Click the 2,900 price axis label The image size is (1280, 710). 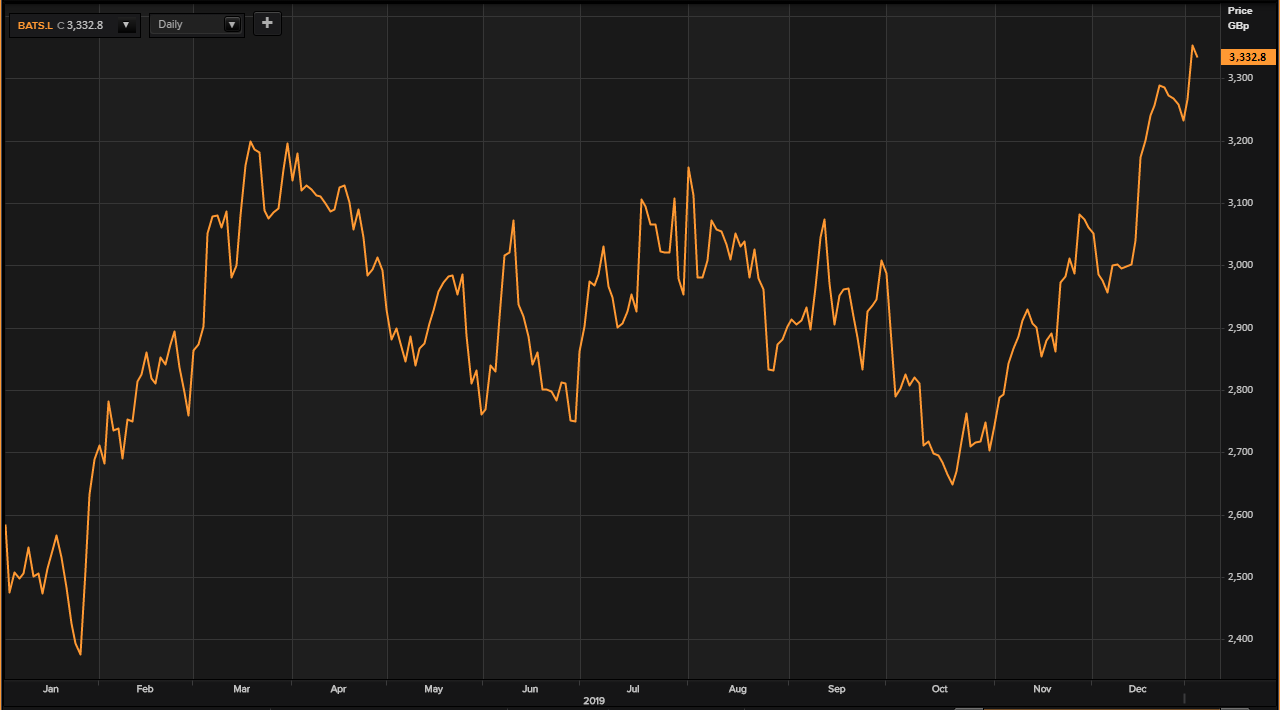tap(1240, 328)
